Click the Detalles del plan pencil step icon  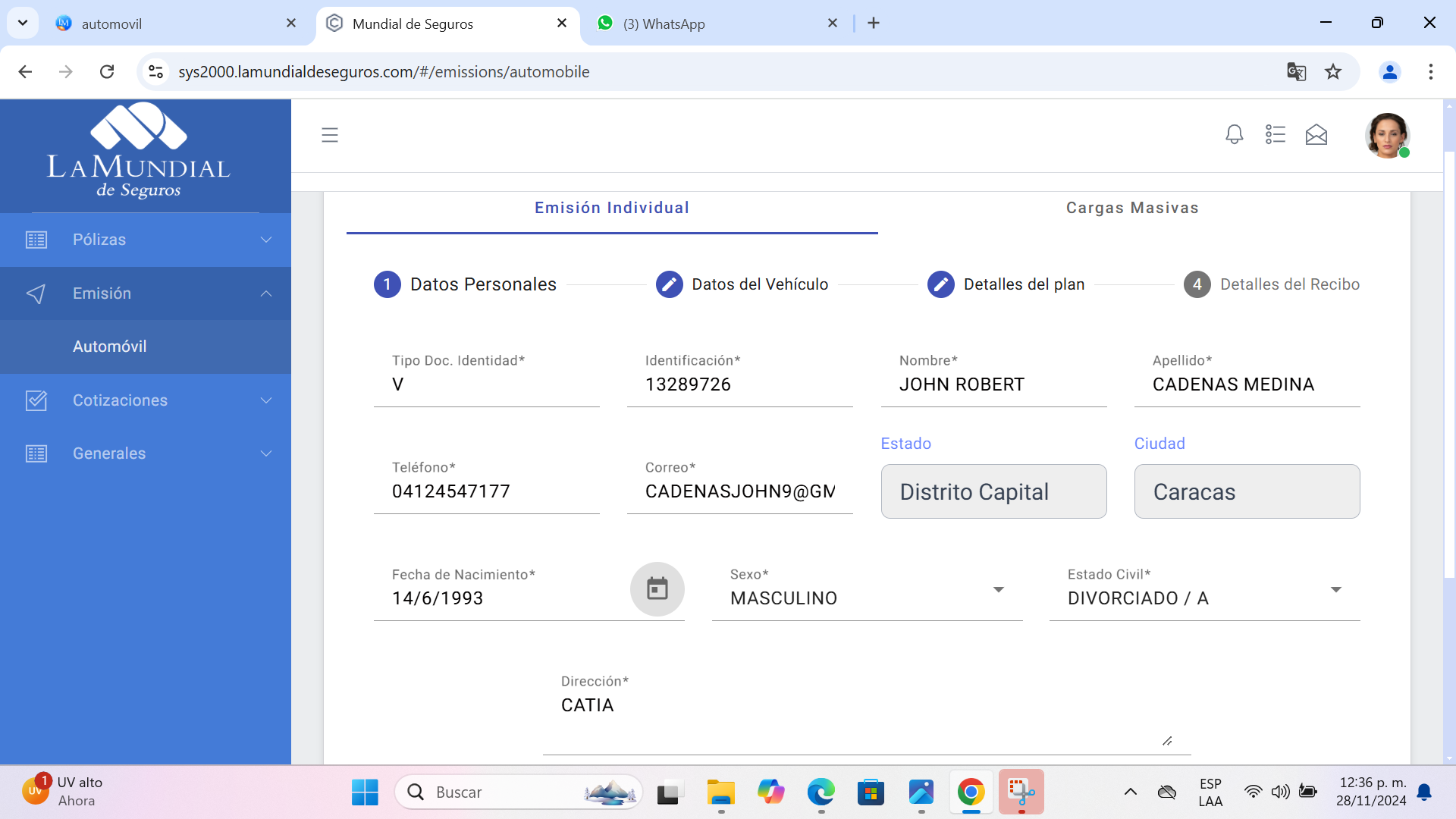point(940,284)
